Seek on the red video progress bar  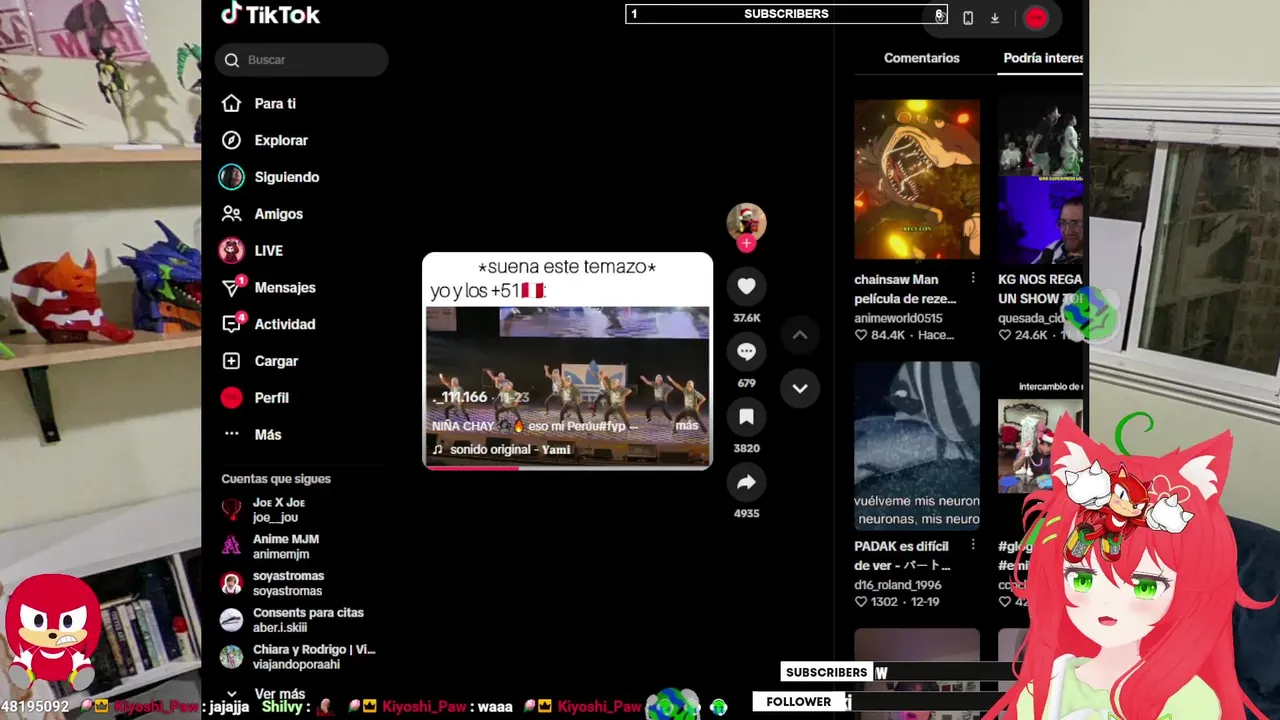click(567, 467)
